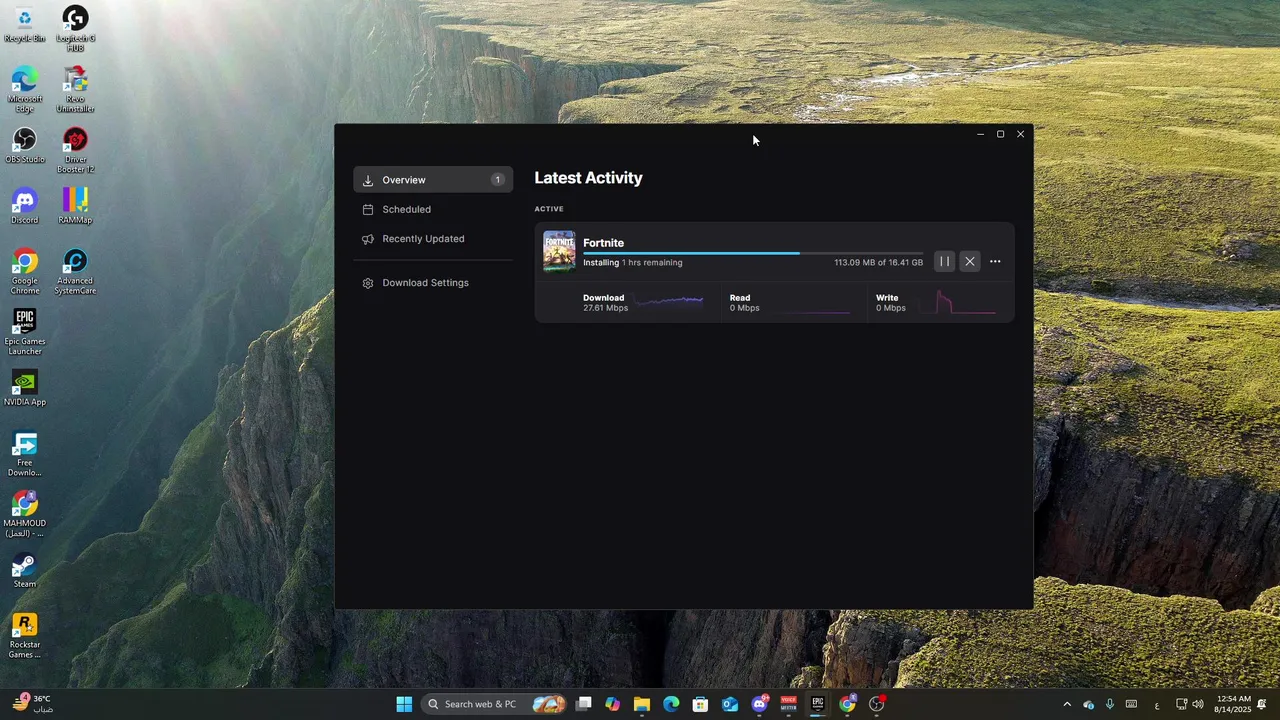
Task: Select the Driver Booster 12 desktop icon
Action: 75,150
